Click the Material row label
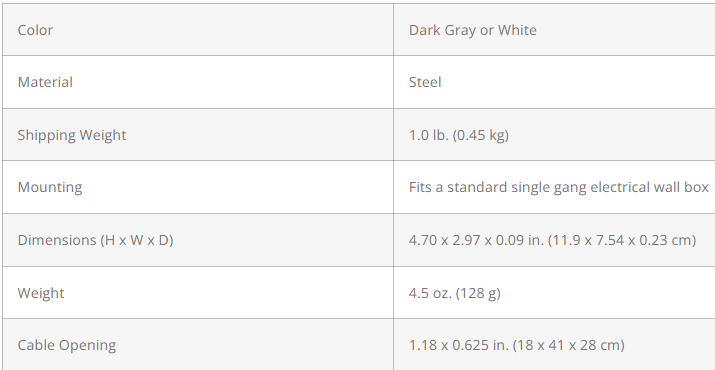The image size is (715, 370). pos(45,82)
